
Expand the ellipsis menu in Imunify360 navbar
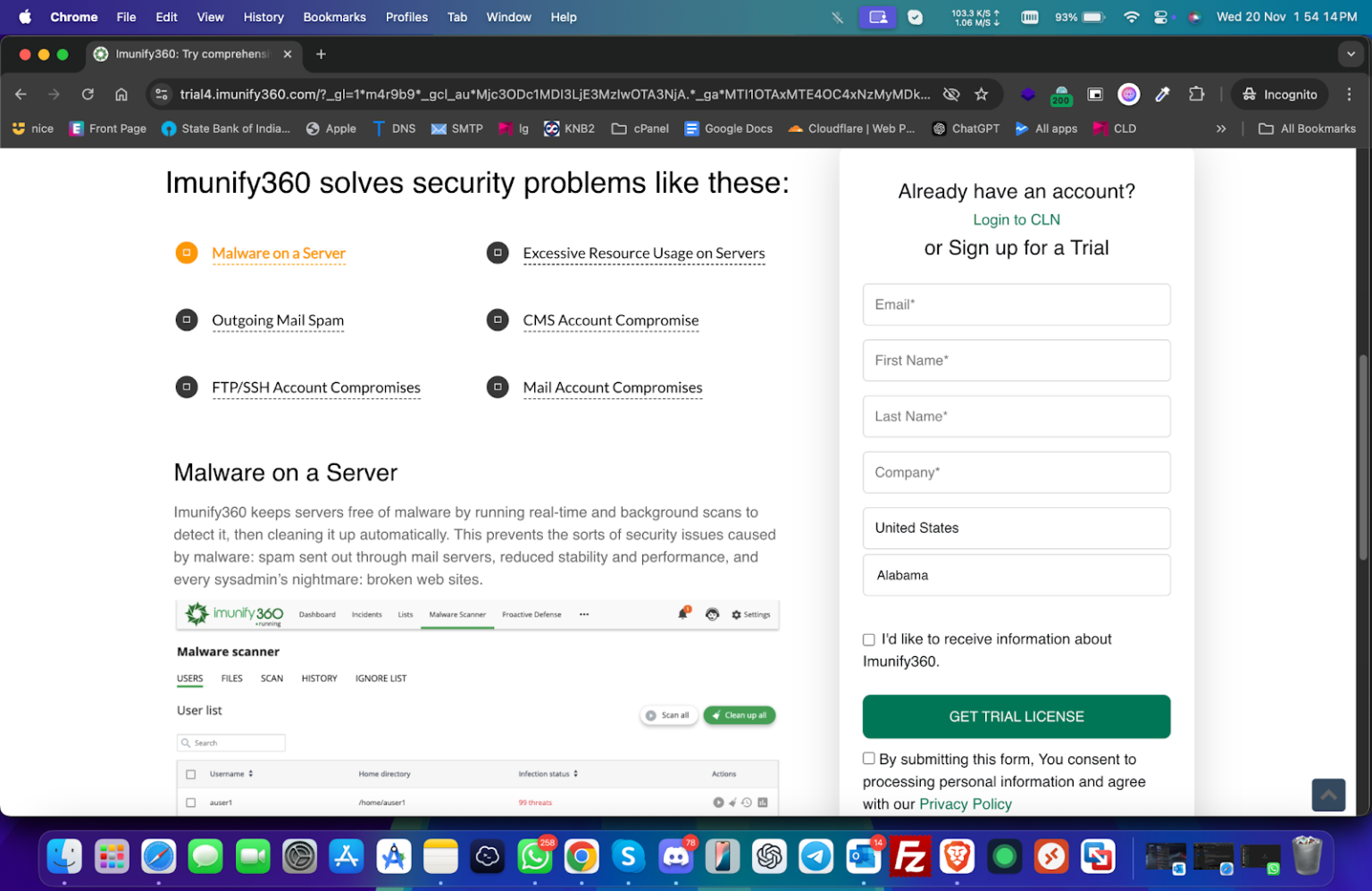coord(584,614)
